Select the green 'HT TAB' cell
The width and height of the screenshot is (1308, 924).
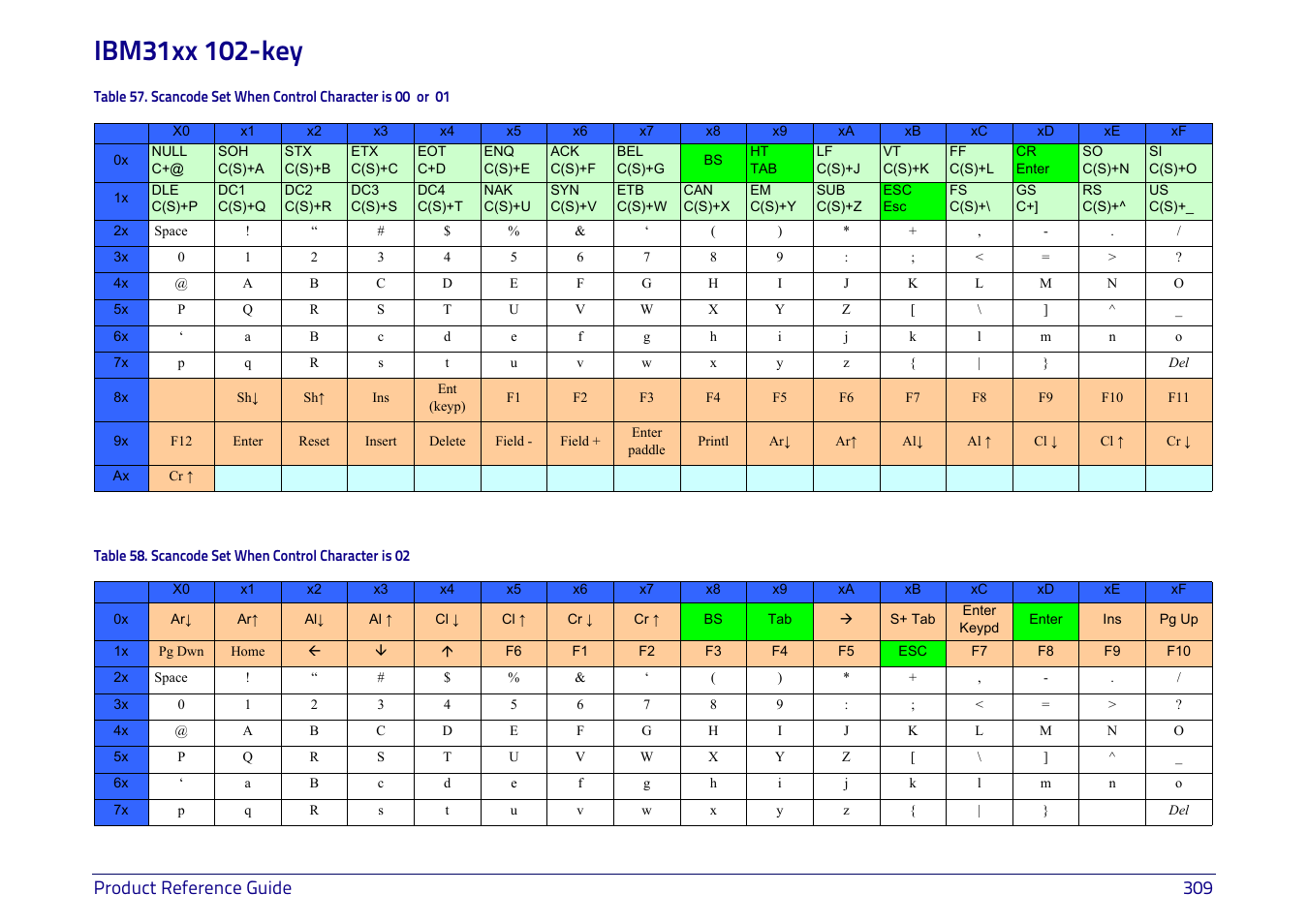coord(780,161)
